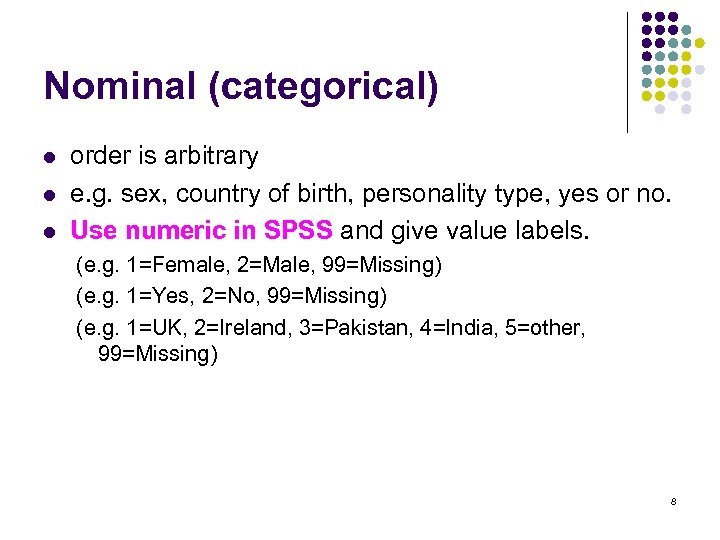Click the indented "99=Missing)" continuation line

(x=157, y=353)
